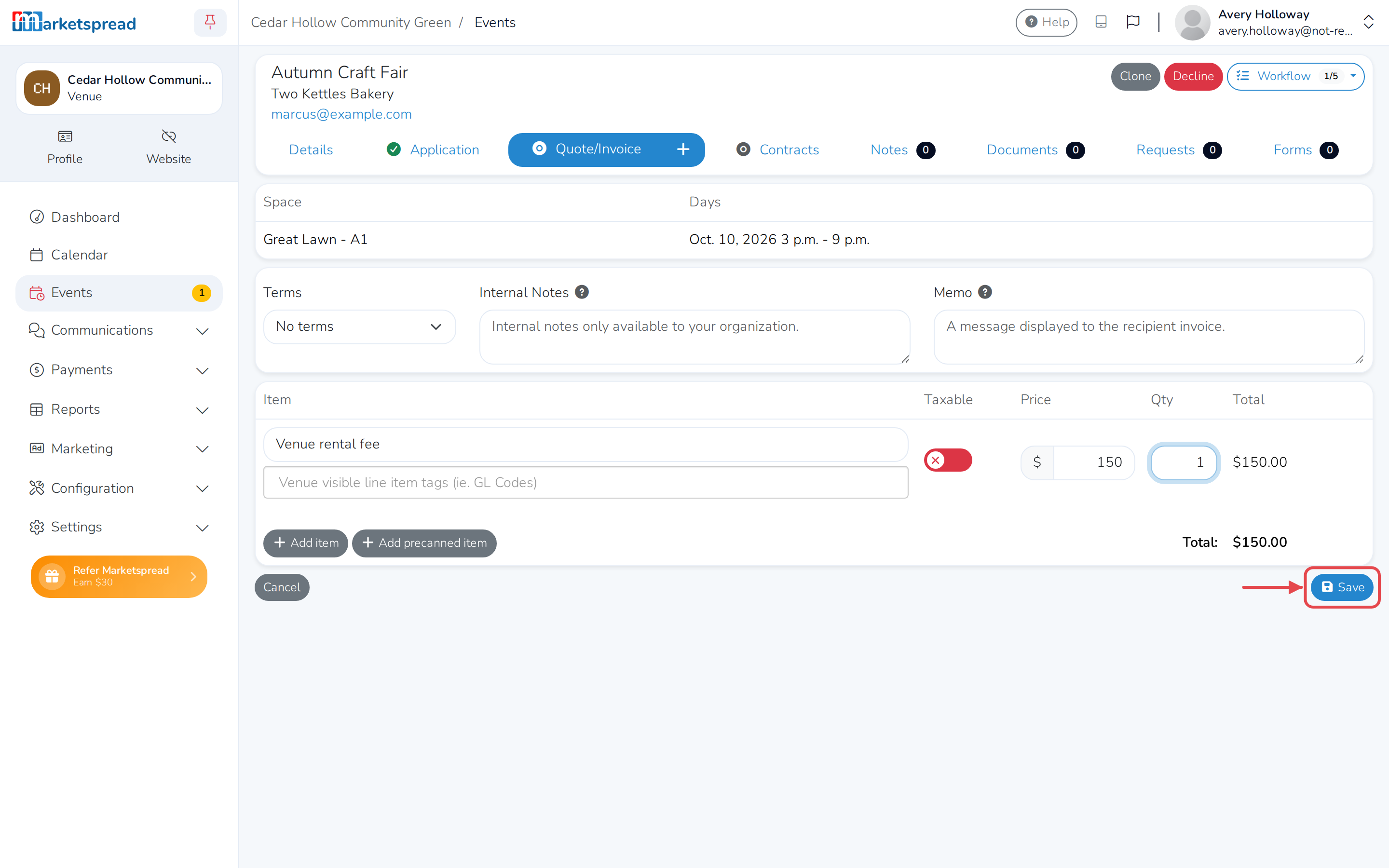Image resolution: width=1389 pixels, height=868 pixels.
Task: Open Dashboard from the sidebar
Action: click(x=119, y=217)
